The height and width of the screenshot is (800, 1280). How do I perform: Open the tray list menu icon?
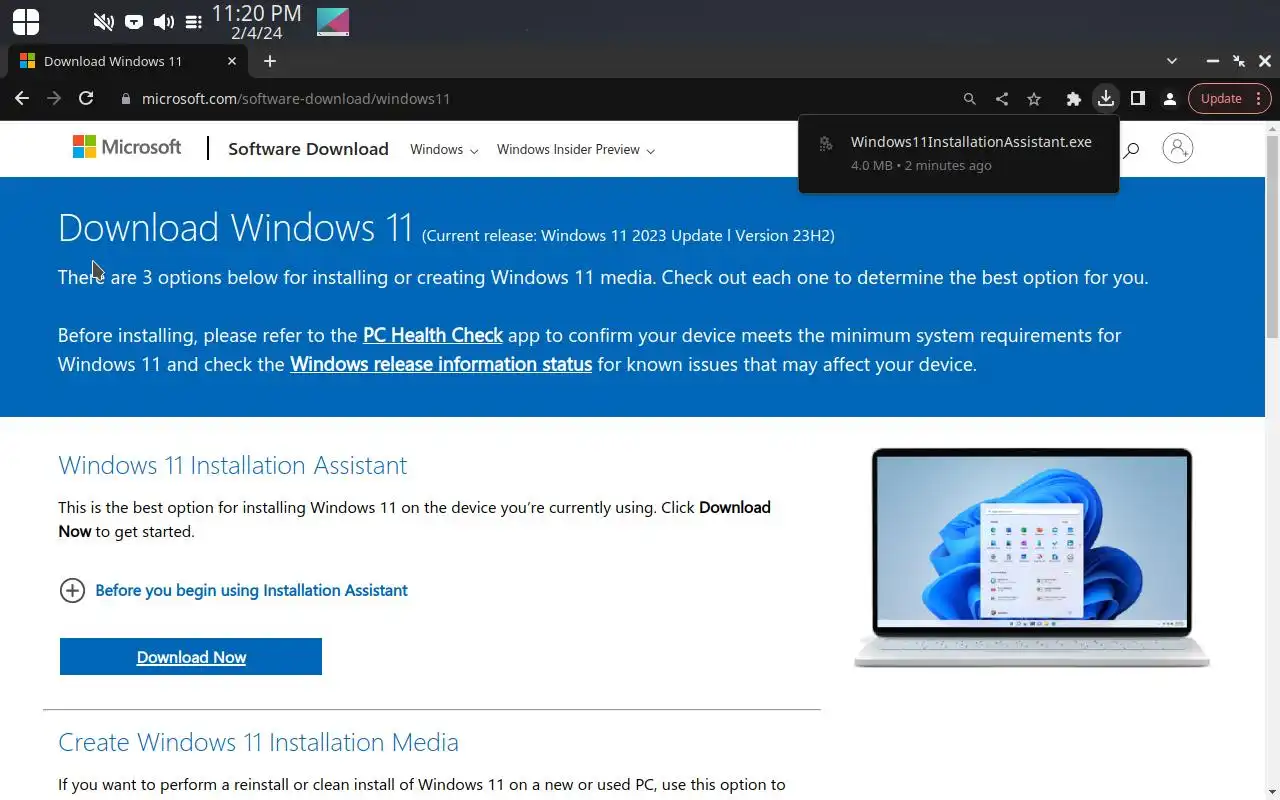194,22
